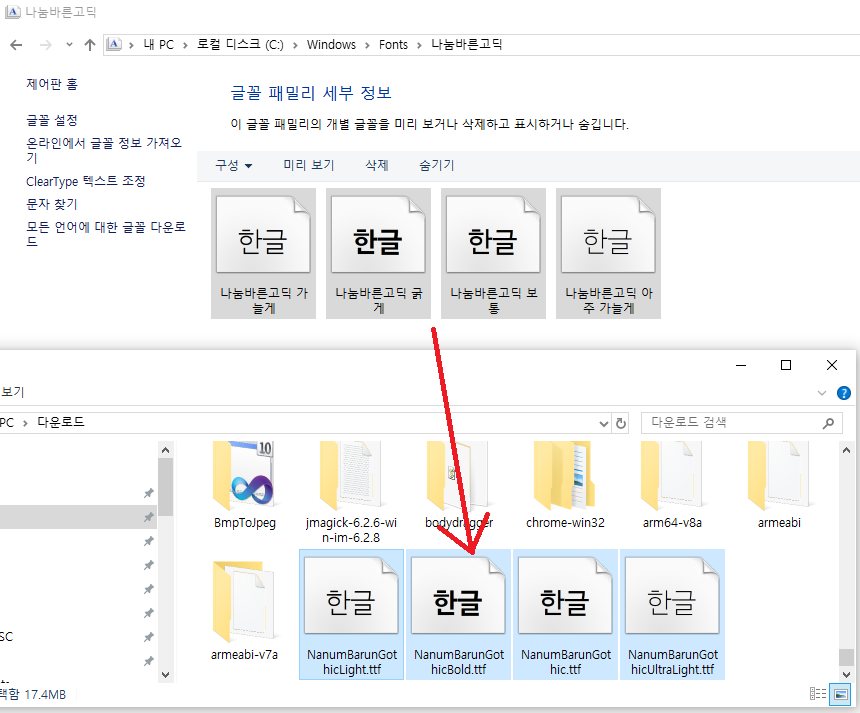Open 제어판 홈 link
Screen dimensions: 860x713
tap(52, 84)
